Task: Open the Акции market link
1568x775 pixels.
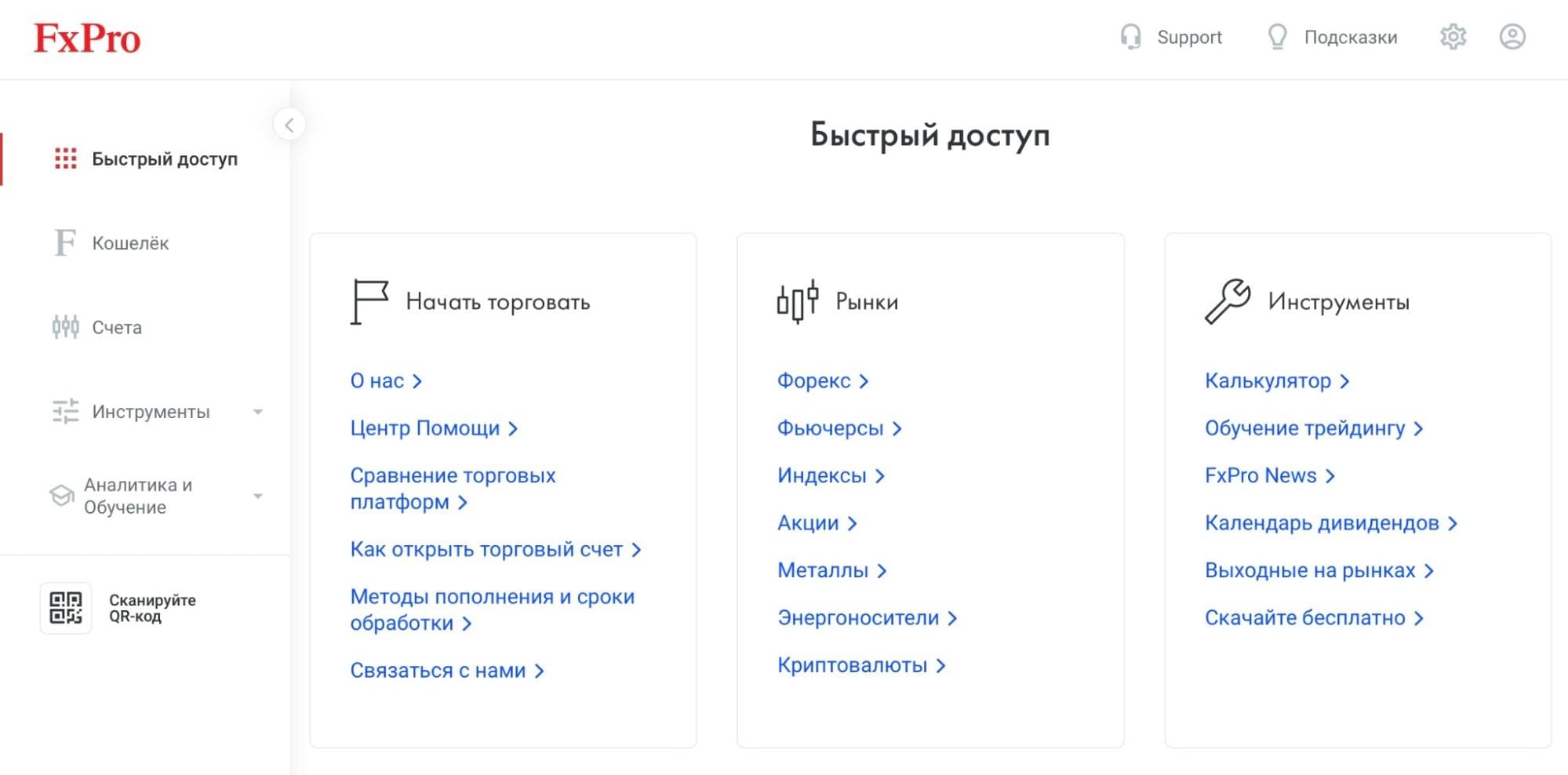Action: [x=817, y=523]
